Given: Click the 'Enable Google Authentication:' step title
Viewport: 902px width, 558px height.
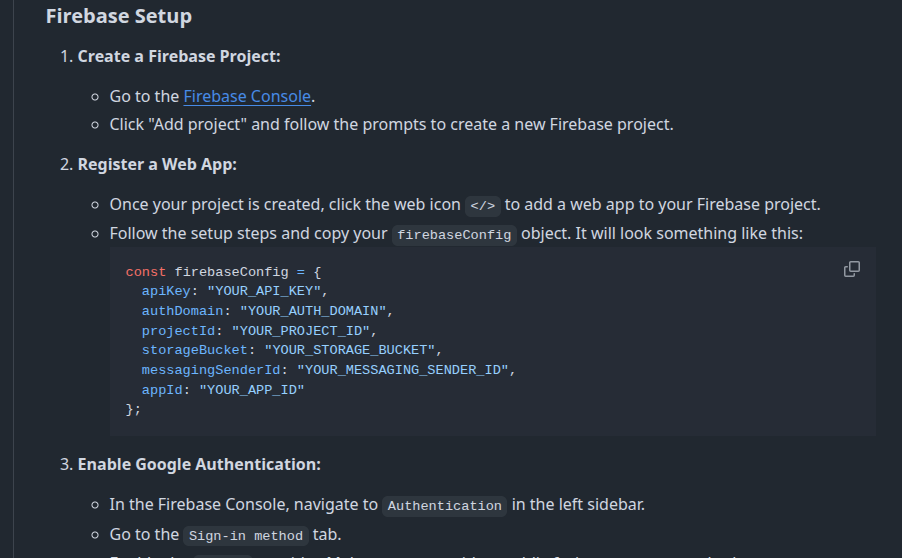Looking at the screenshot, I should pyautogui.click(x=199, y=464).
